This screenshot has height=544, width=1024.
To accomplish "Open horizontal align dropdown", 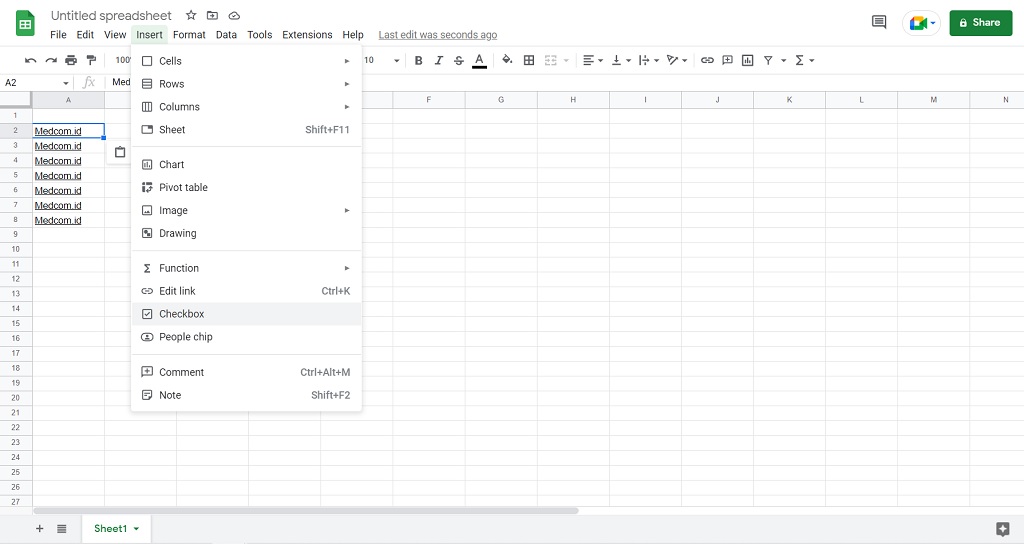I will [593, 60].
